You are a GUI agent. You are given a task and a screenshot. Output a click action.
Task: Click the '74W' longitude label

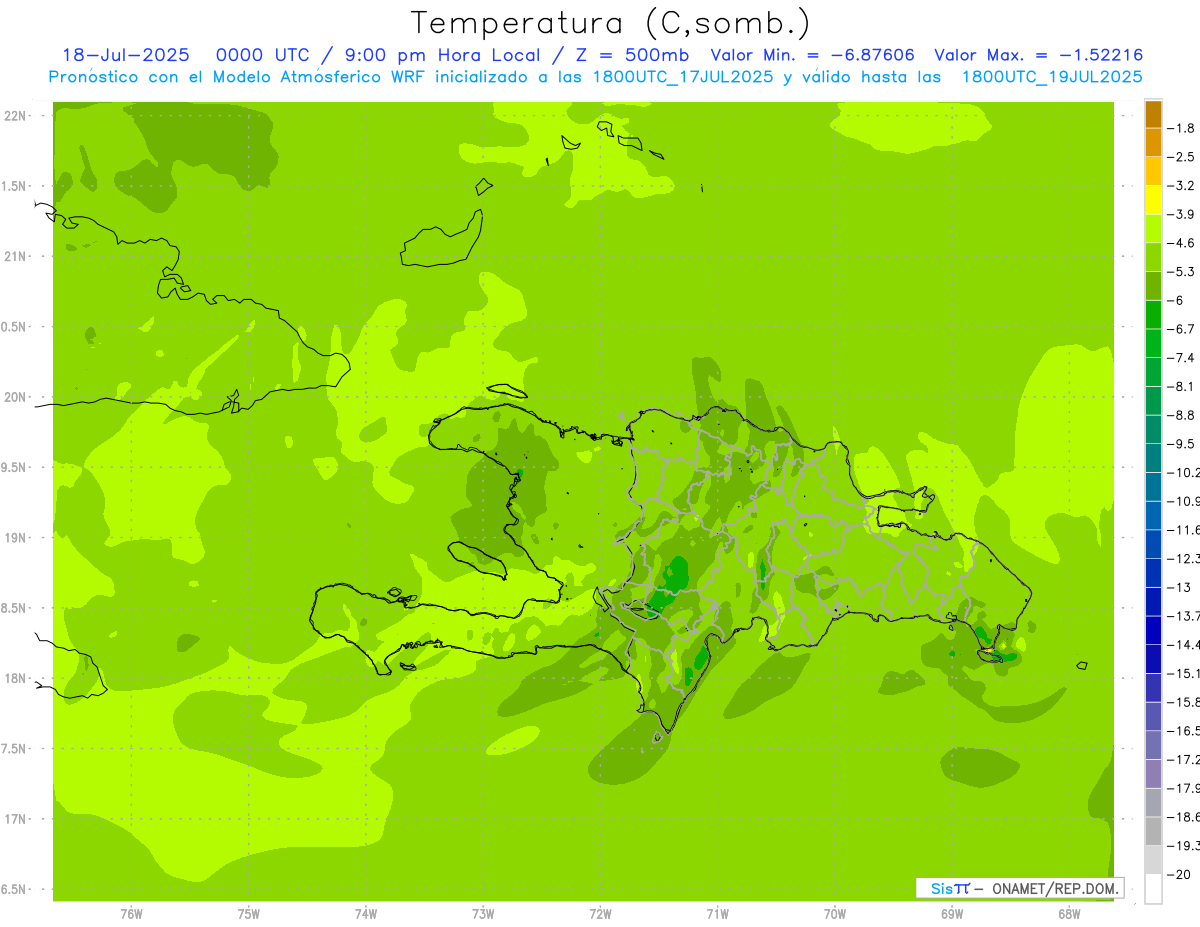pos(366,914)
